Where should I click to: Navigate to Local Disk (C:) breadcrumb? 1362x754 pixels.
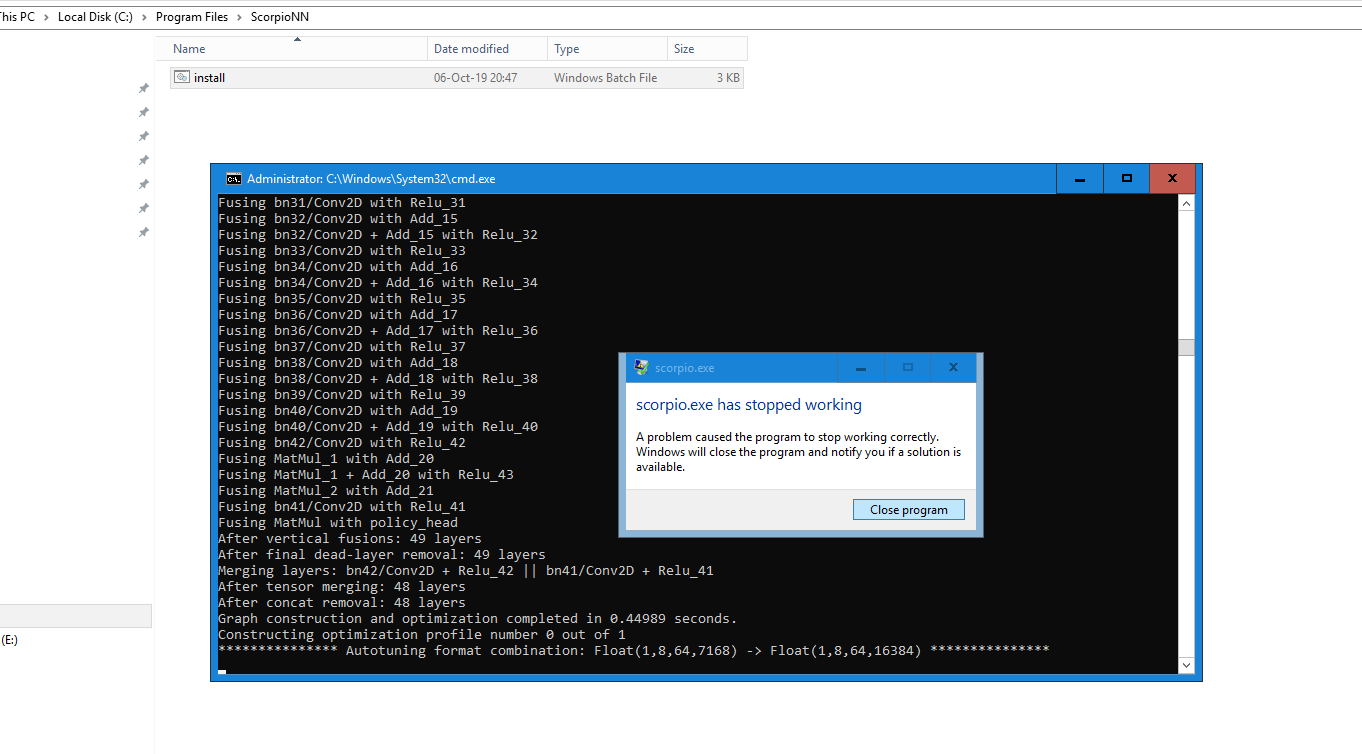point(95,17)
